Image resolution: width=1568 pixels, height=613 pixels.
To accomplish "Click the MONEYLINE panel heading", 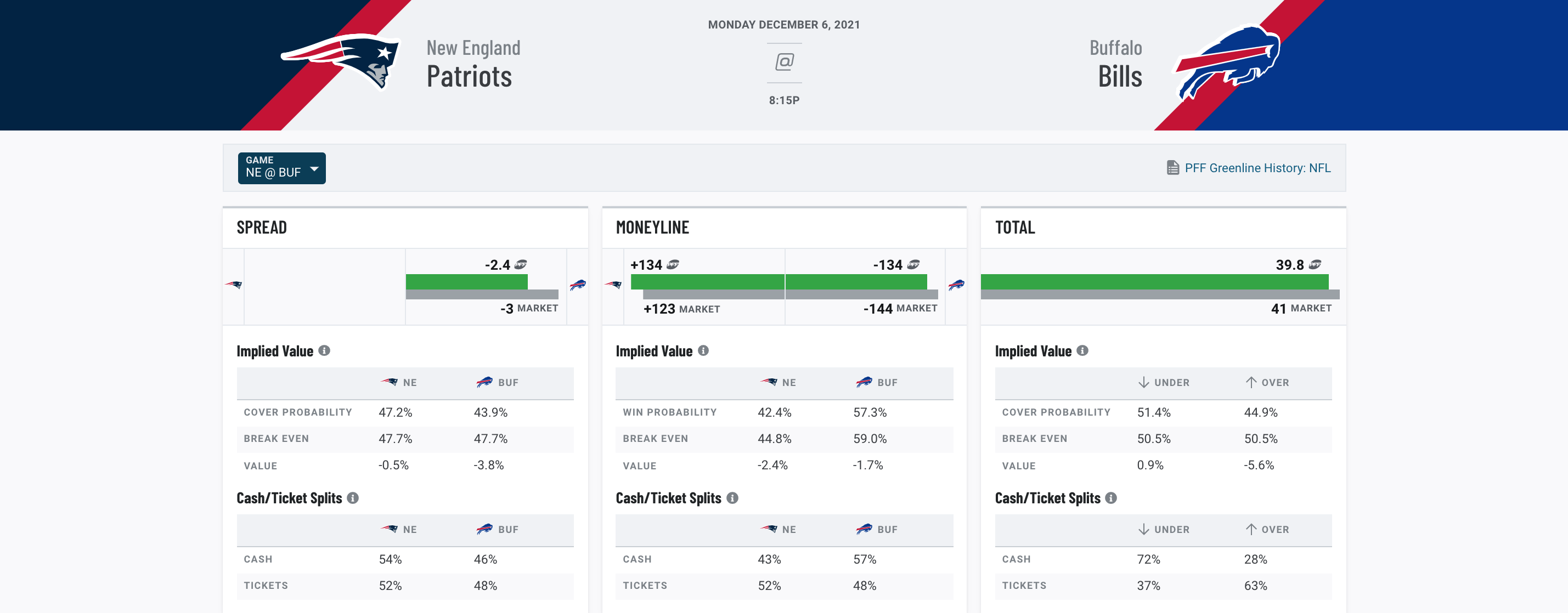I will (652, 228).
